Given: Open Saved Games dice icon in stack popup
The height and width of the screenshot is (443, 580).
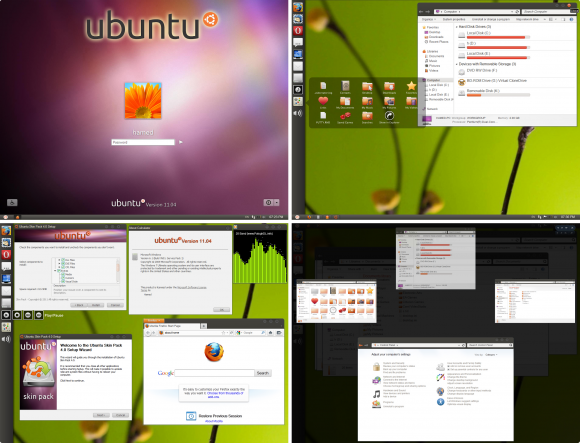Looking at the screenshot, I should [x=345, y=116].
